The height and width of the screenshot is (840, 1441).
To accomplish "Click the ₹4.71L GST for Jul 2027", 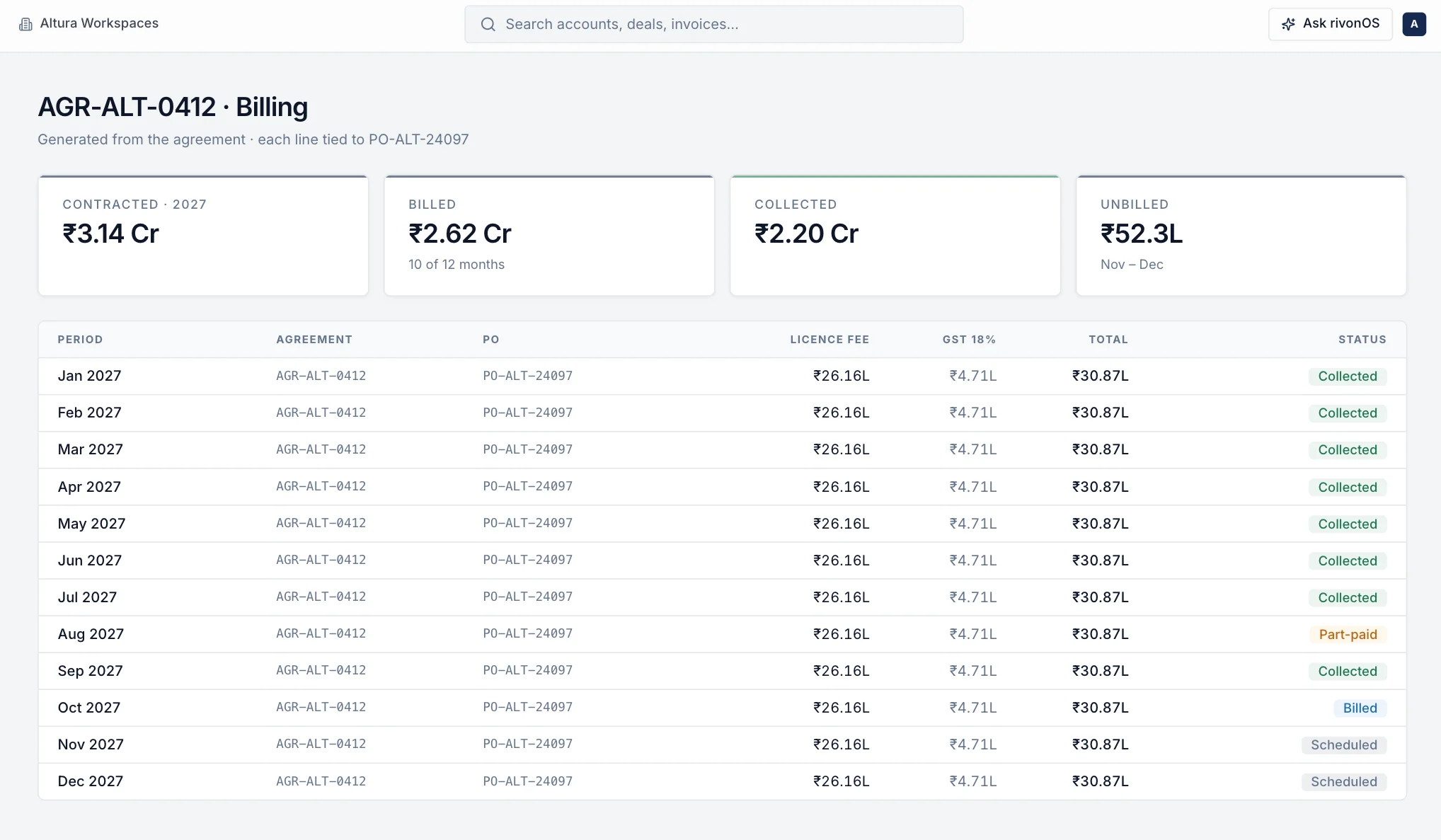I will [972, 597].
